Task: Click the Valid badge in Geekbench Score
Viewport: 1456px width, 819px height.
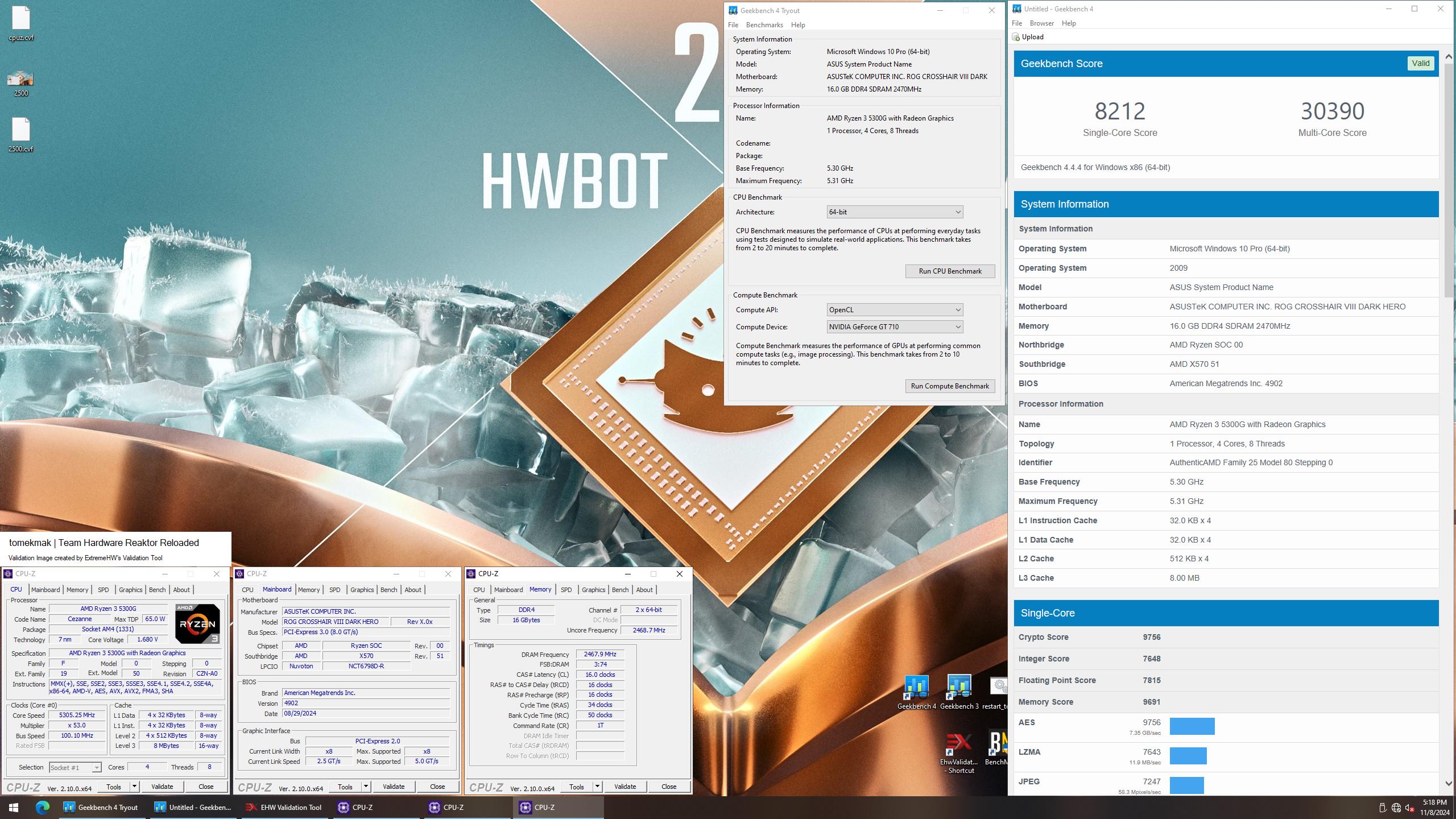Action: point(1420,63)
